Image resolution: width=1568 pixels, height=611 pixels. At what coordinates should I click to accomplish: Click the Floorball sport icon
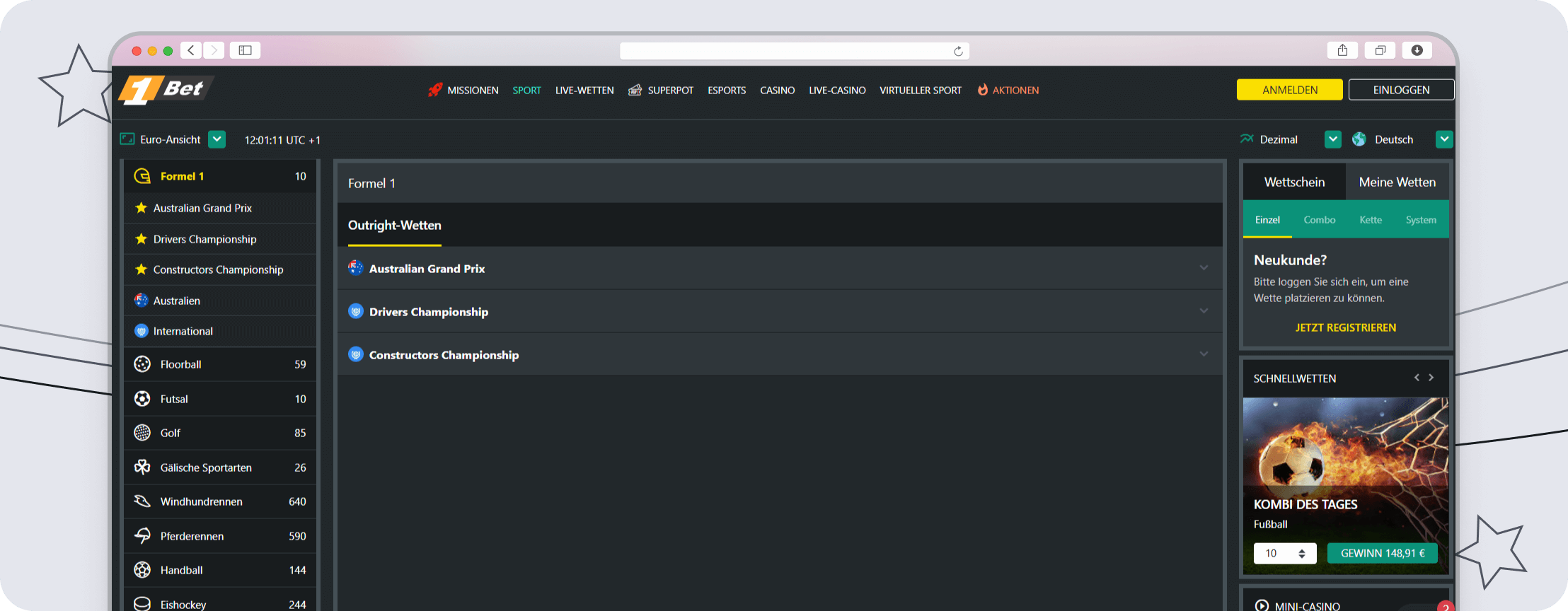click(142, 364)
